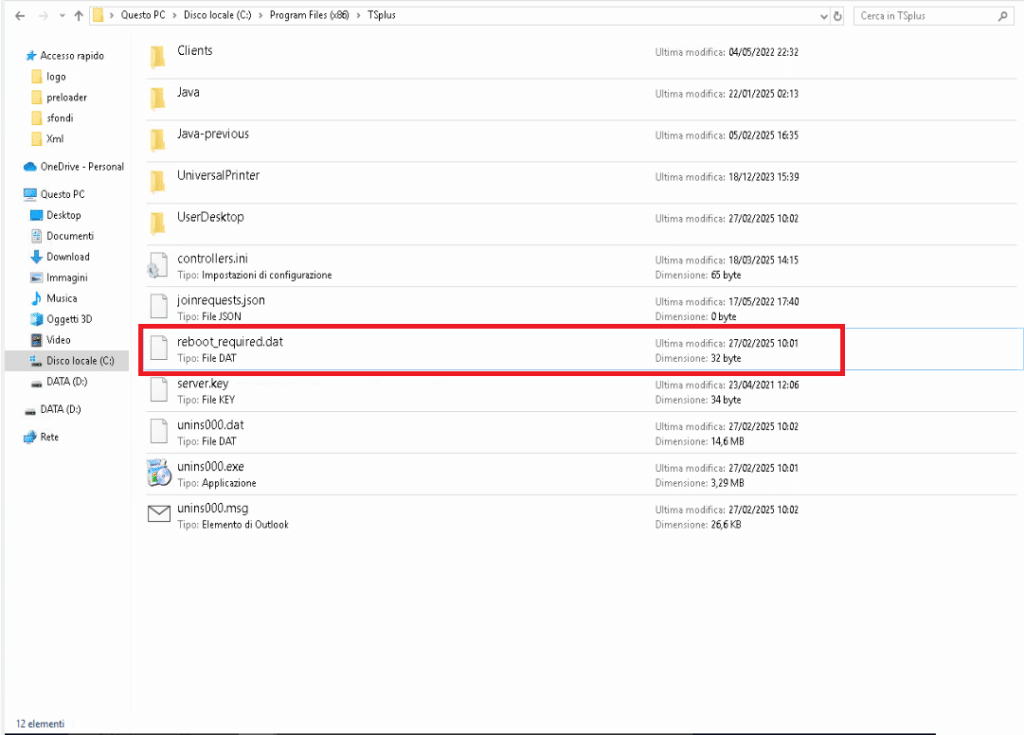Select 'reboot_required.dat' file name
Viewport: 1024px width, 735px height.
pyautogui.click(x=230, y=342)
